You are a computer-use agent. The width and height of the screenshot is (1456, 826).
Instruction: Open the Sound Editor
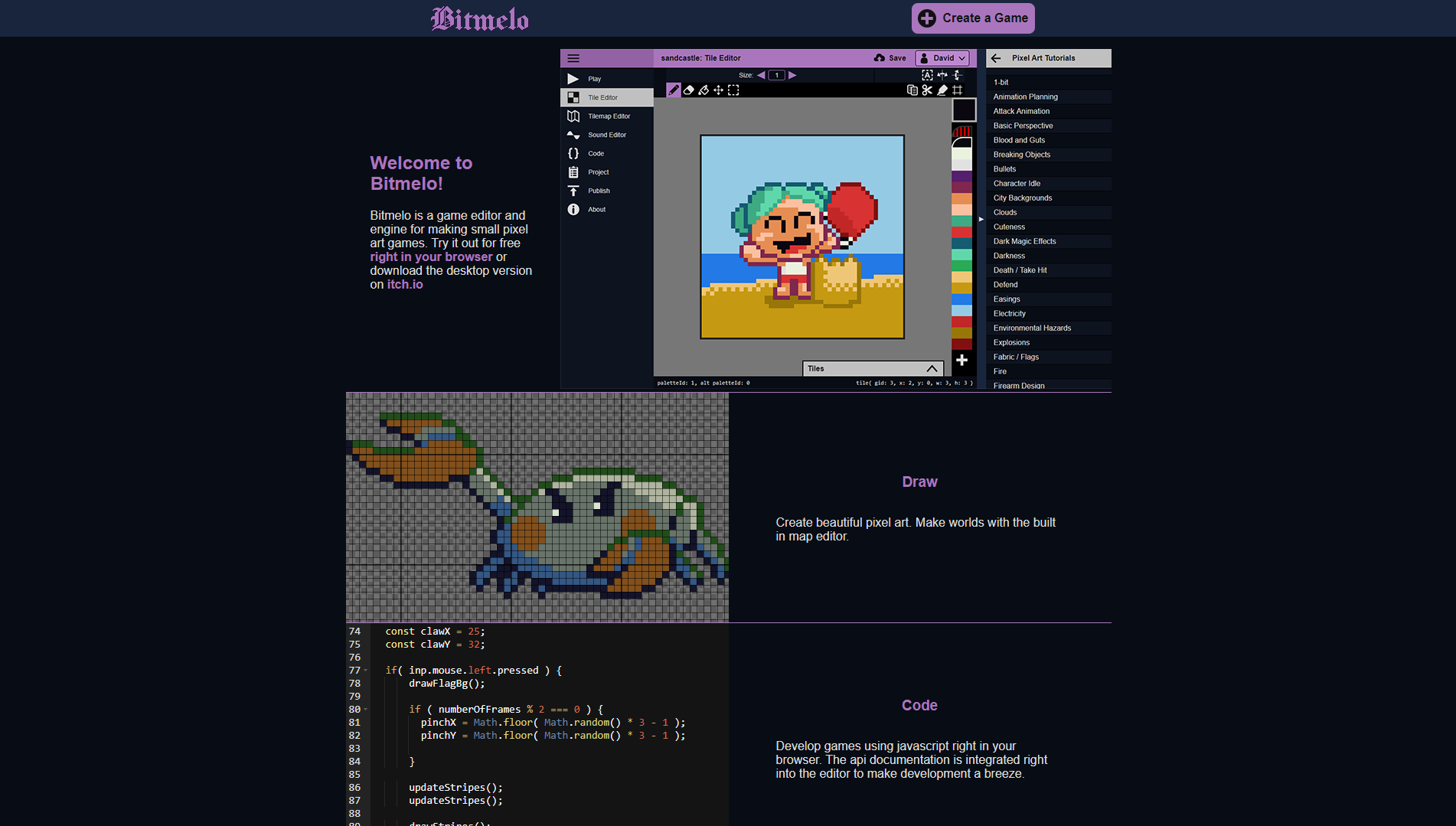(607, 135)
